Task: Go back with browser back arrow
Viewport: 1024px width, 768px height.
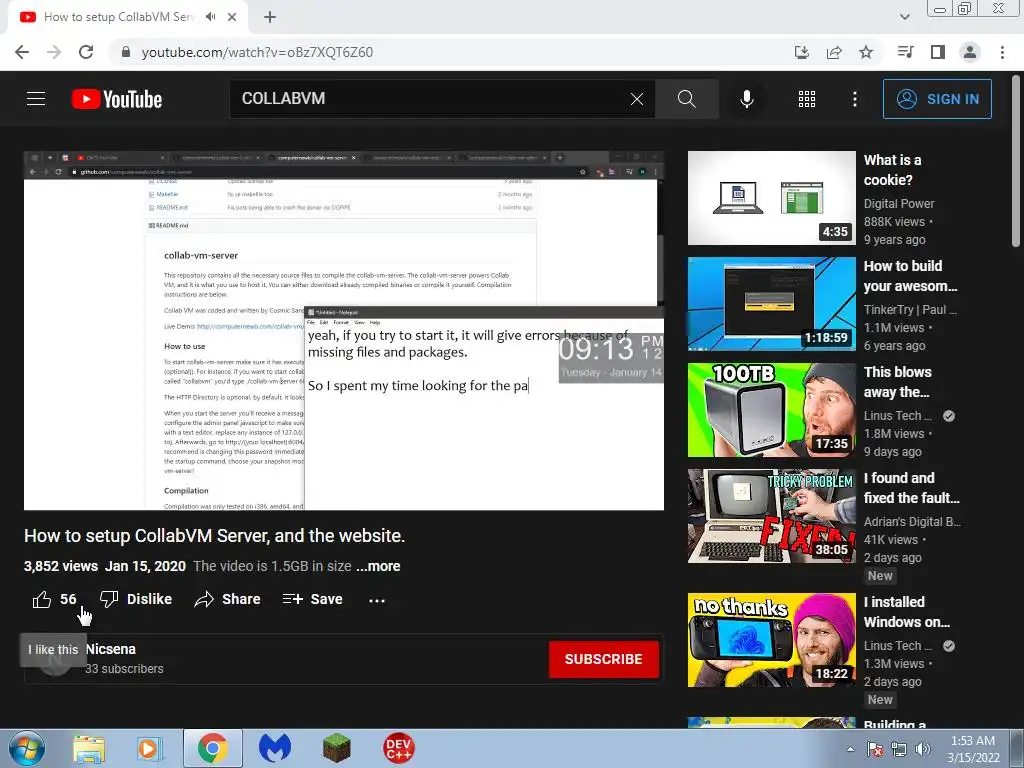Action: pos(22,52)
